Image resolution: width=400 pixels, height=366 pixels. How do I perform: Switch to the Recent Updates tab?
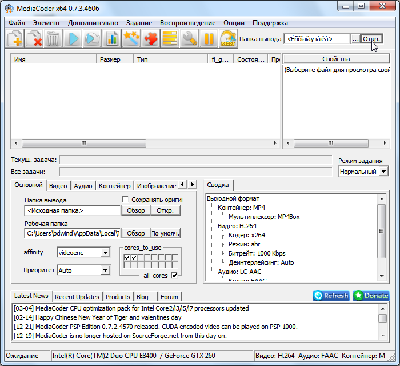point(77,297)
